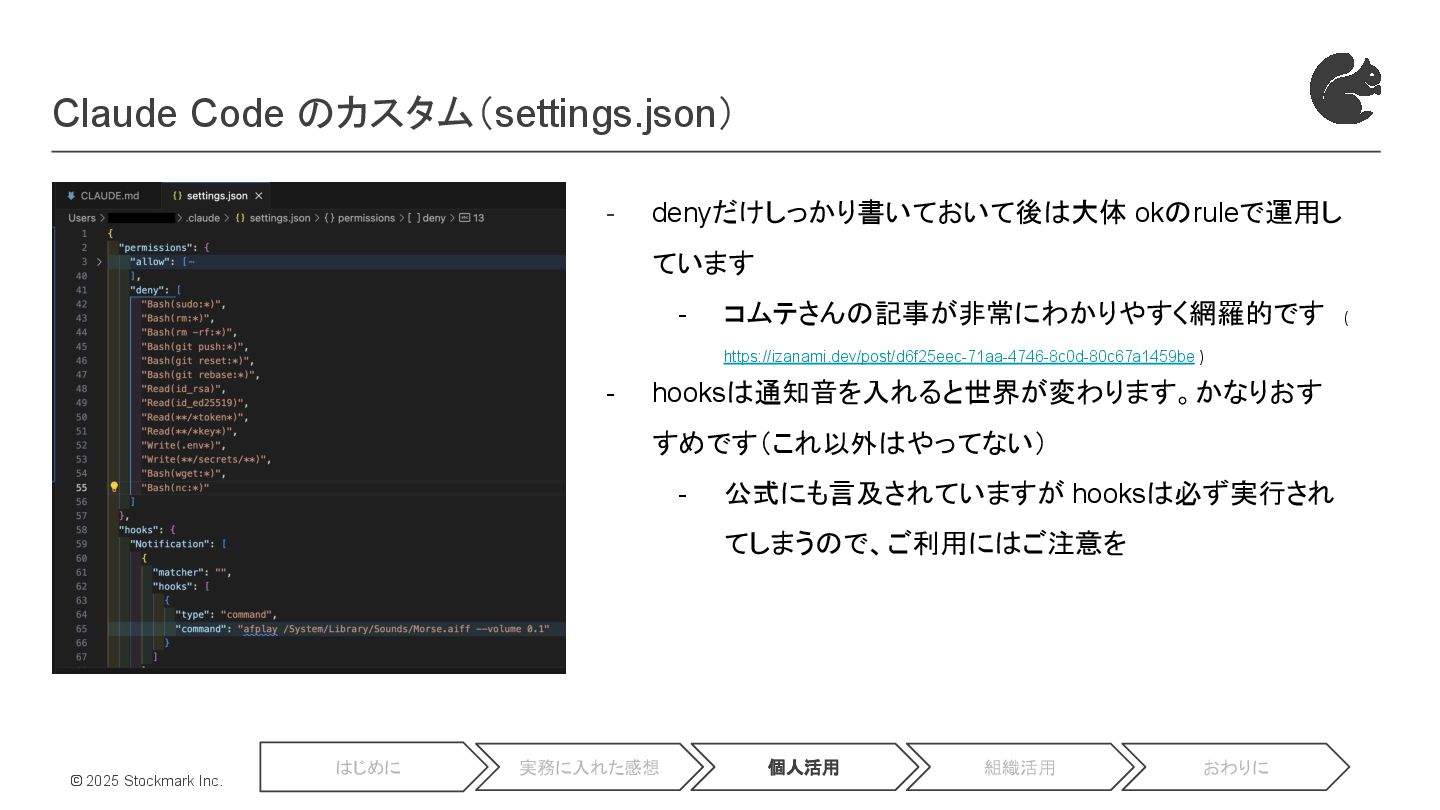Click the "Bash(git push:*)" entry

[x=194, y=346]
